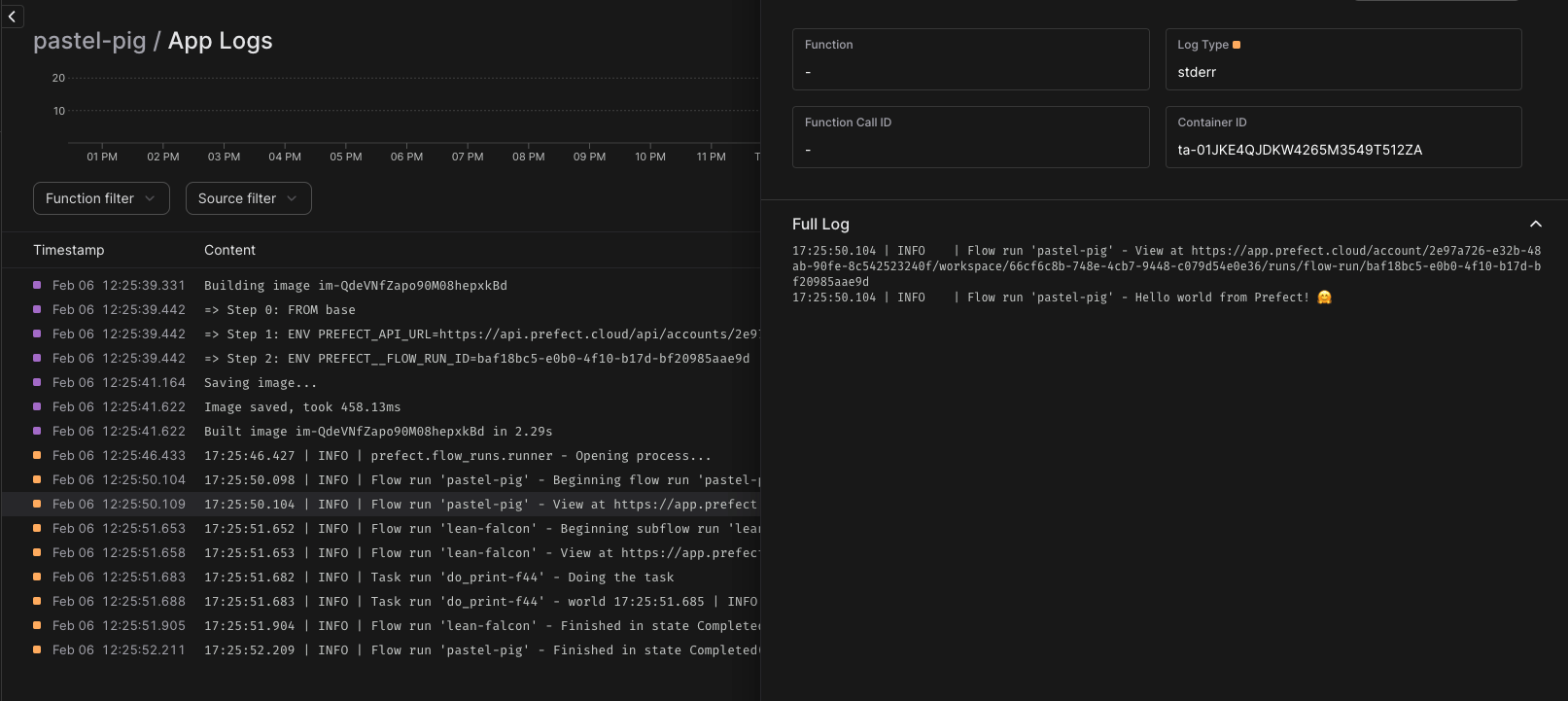Collapse the Full Log section chevron
The image size is (1568, 701).
click(x=1536, y=224)
